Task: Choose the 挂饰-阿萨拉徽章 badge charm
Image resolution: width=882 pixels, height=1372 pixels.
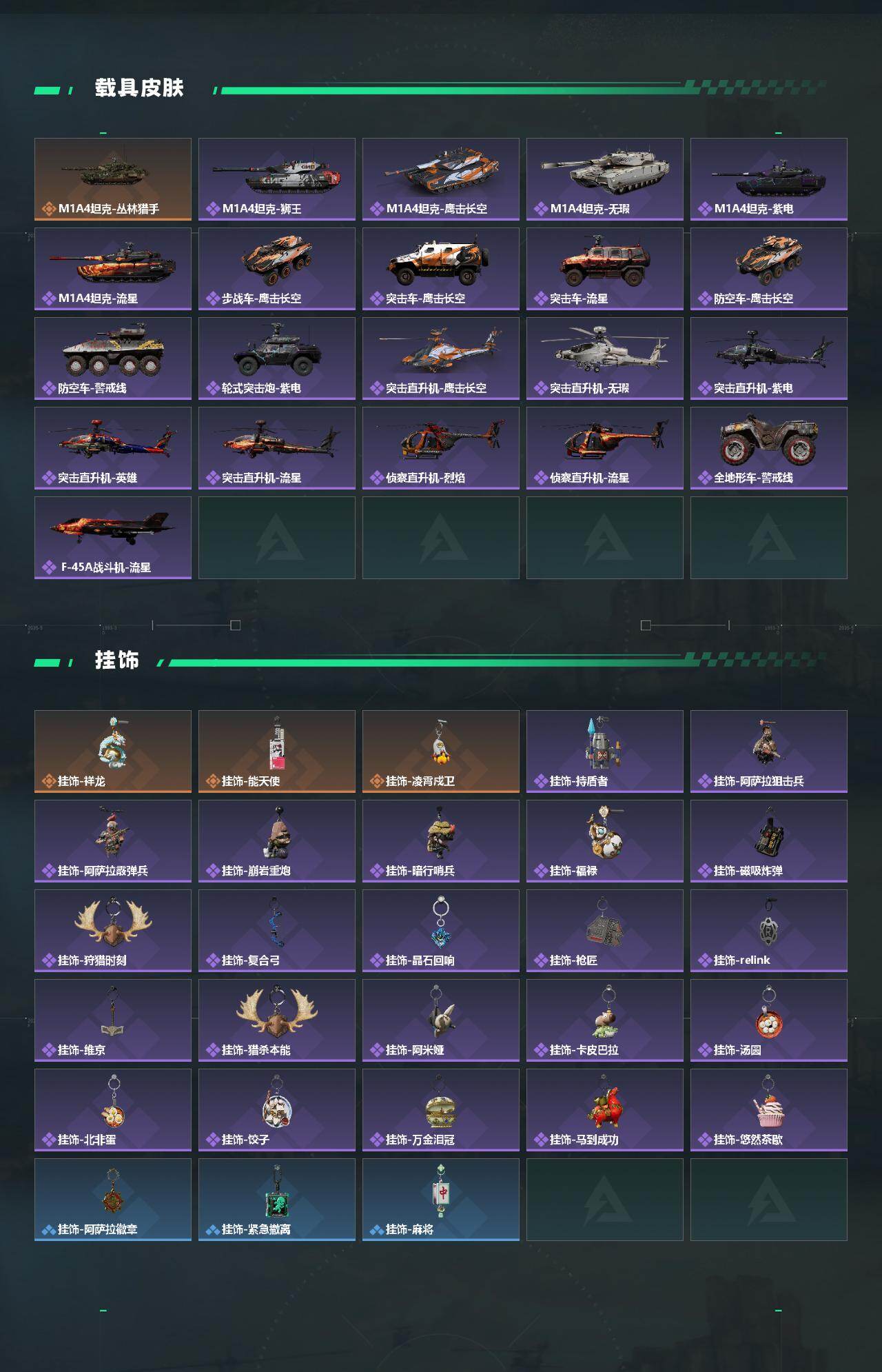Action: 113,1200
